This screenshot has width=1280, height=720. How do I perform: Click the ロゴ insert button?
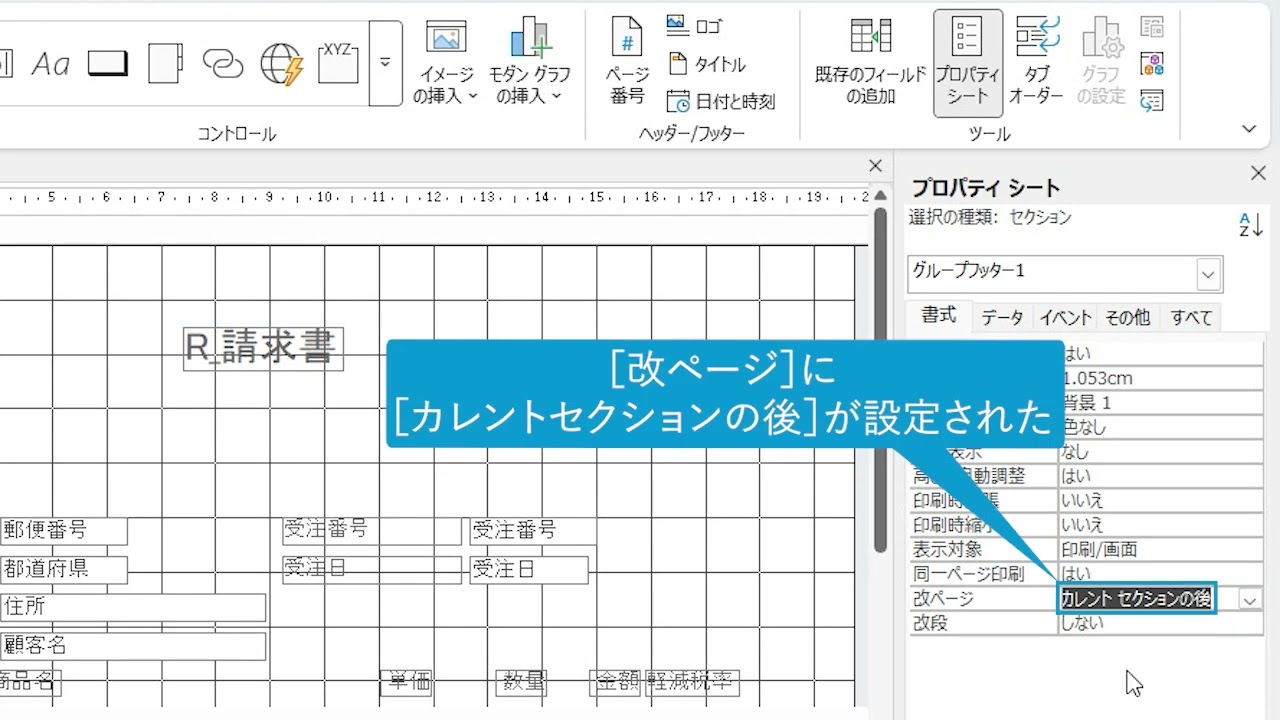[694, 25]
